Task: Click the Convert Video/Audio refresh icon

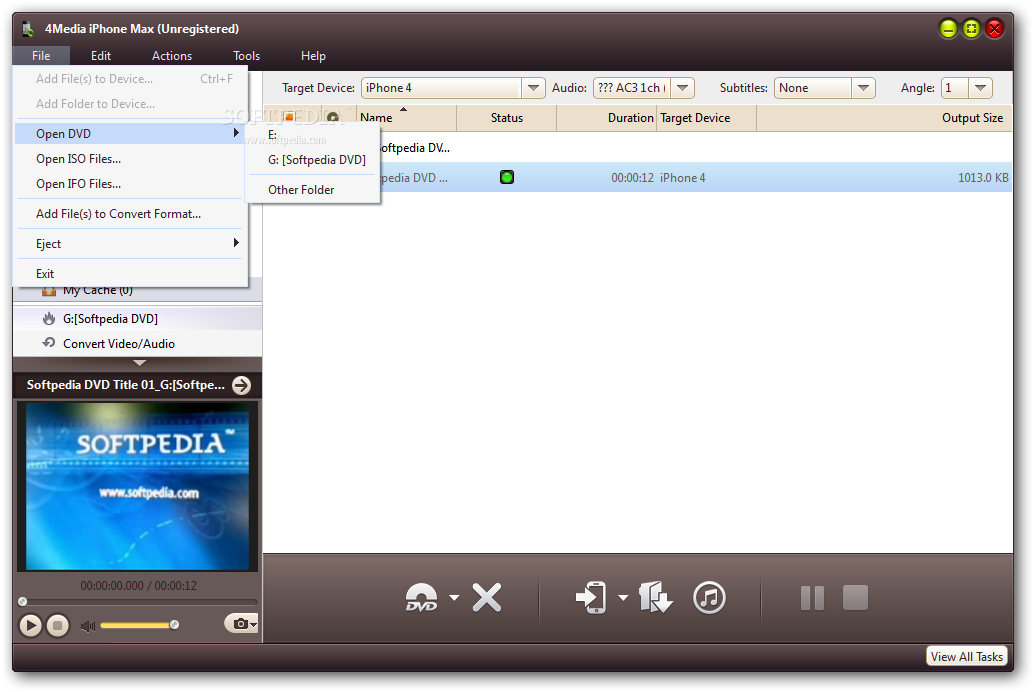Action: pos(49,343)
